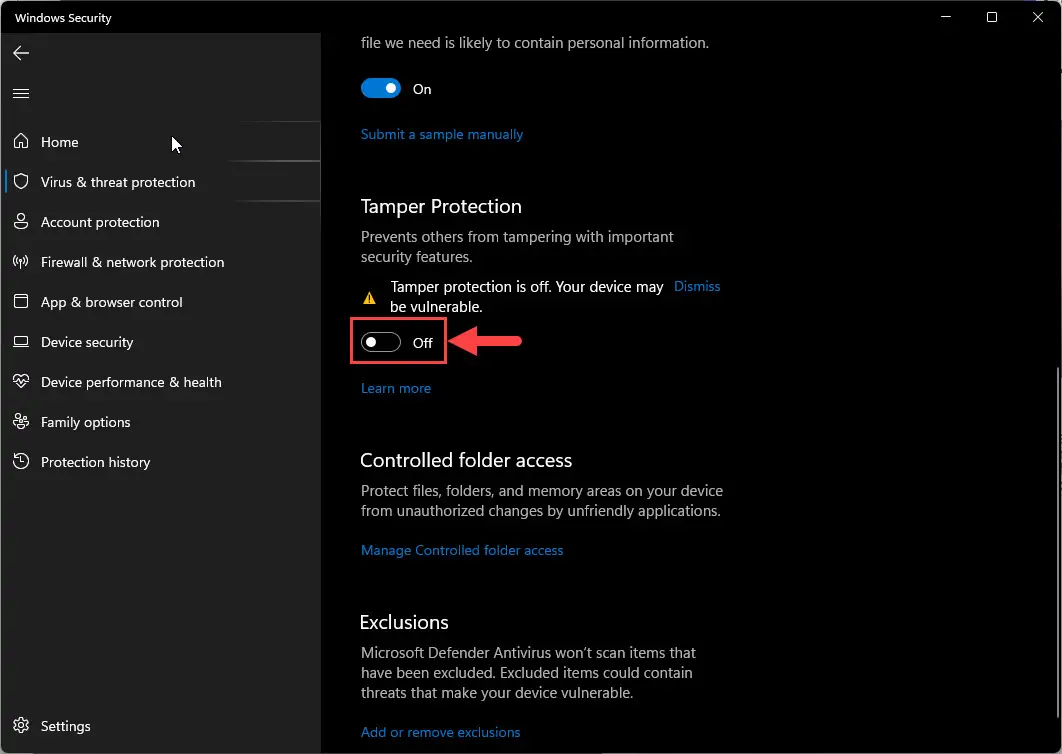This screenshot has width=1062, height=754.
Task: Click the App & browser control window icon
Action: [x=21, y=301]
